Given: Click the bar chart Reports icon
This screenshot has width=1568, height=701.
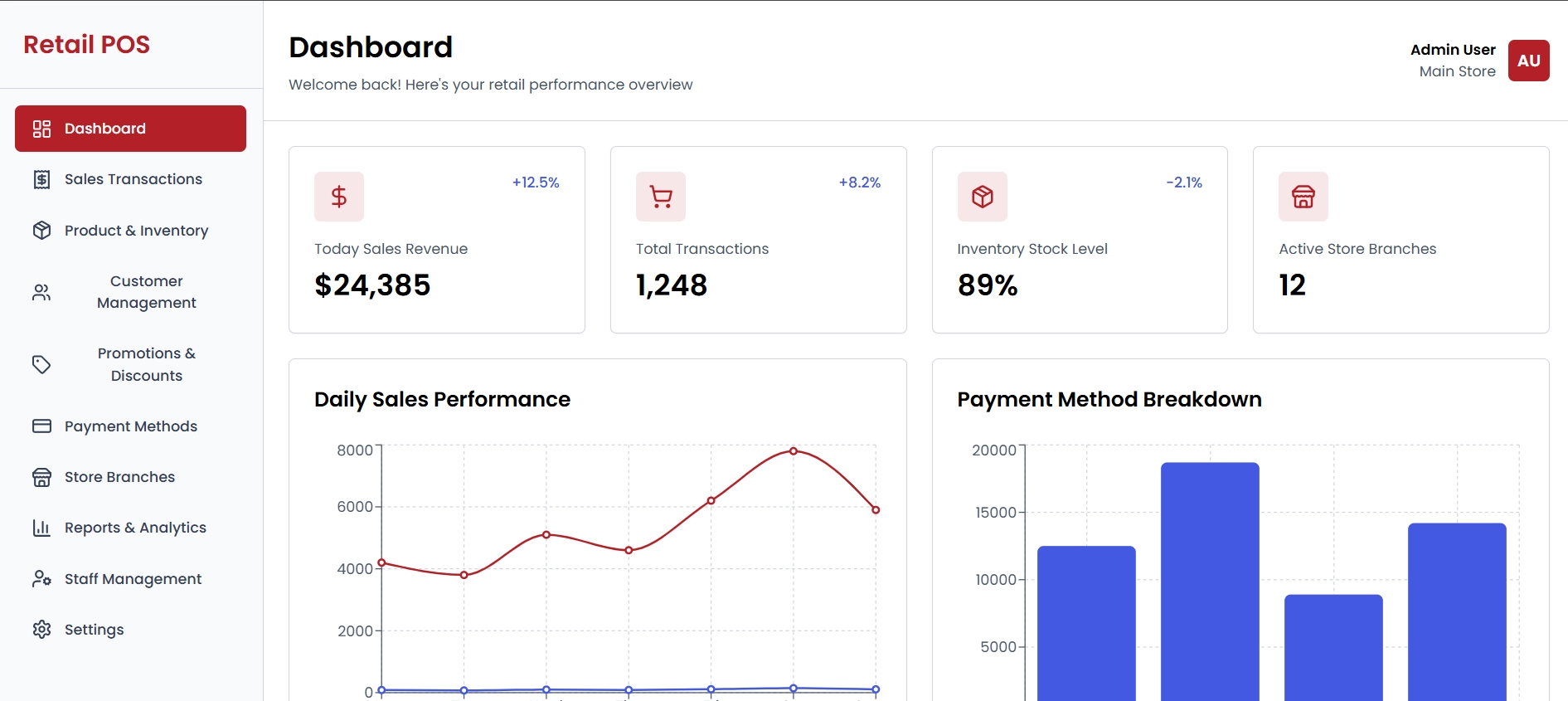Looking at the screenshot, I should [41, 528].
